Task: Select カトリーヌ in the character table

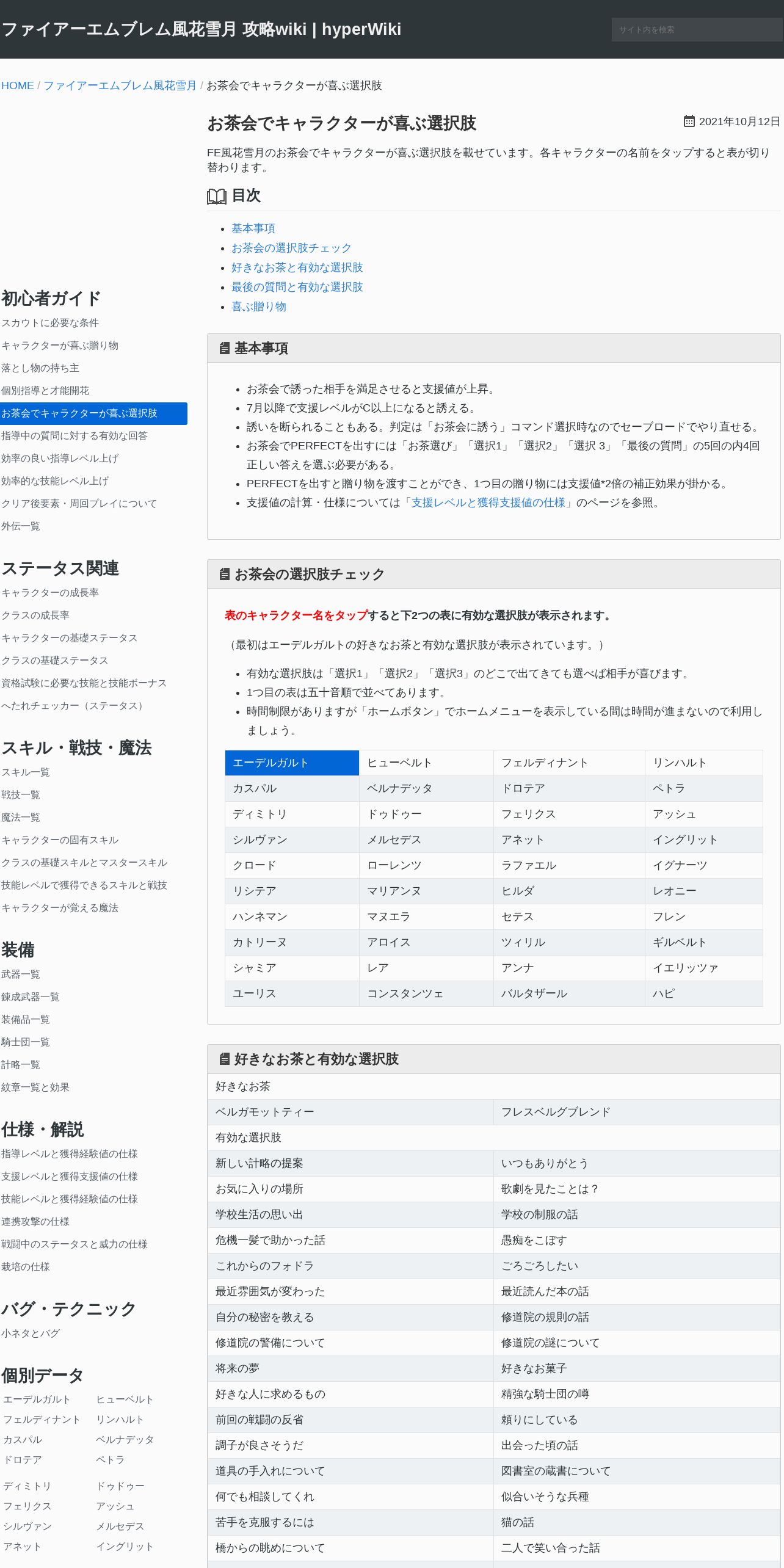Action: [x=292, y=943]
